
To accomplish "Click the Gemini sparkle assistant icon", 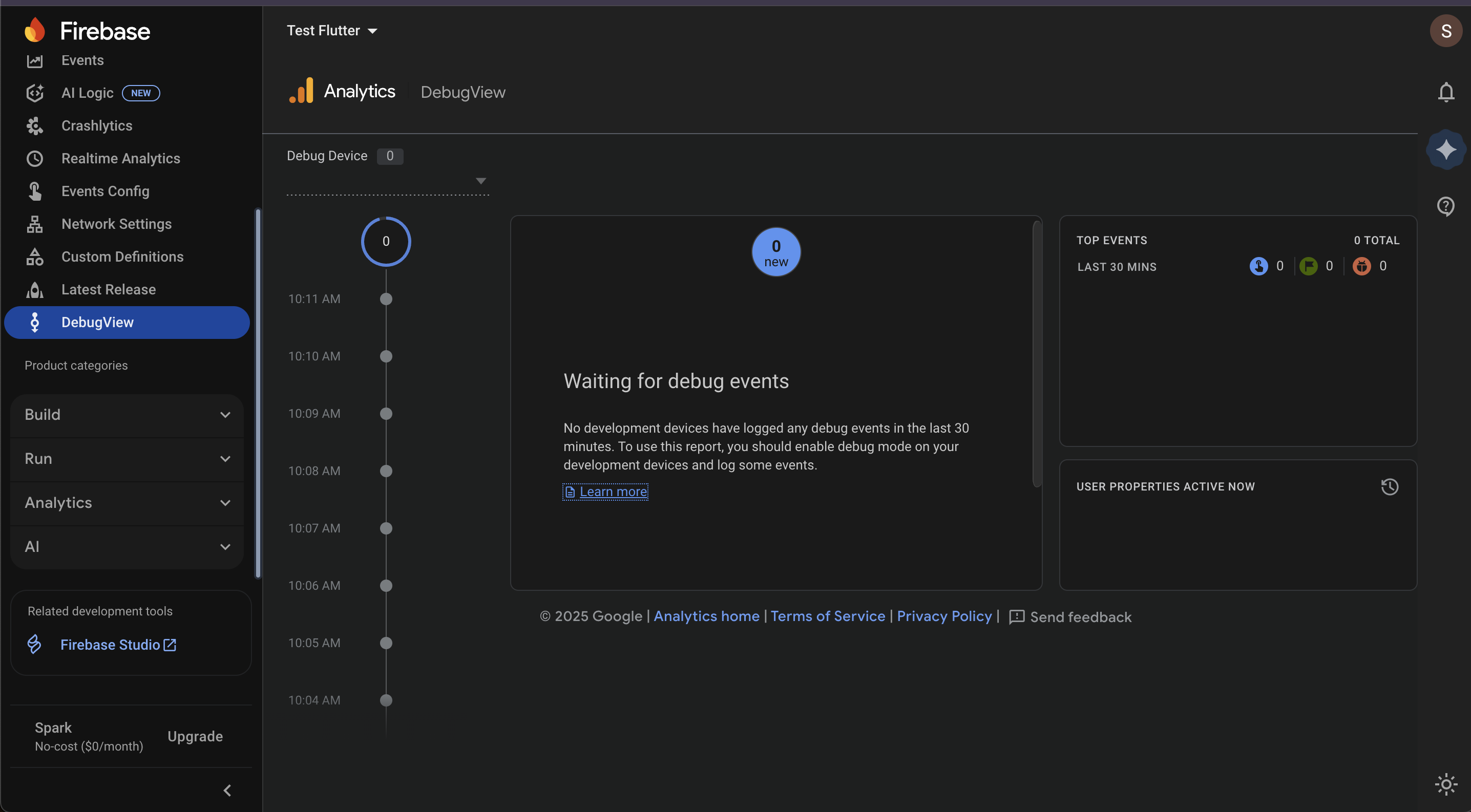I will pos(1445,149).
